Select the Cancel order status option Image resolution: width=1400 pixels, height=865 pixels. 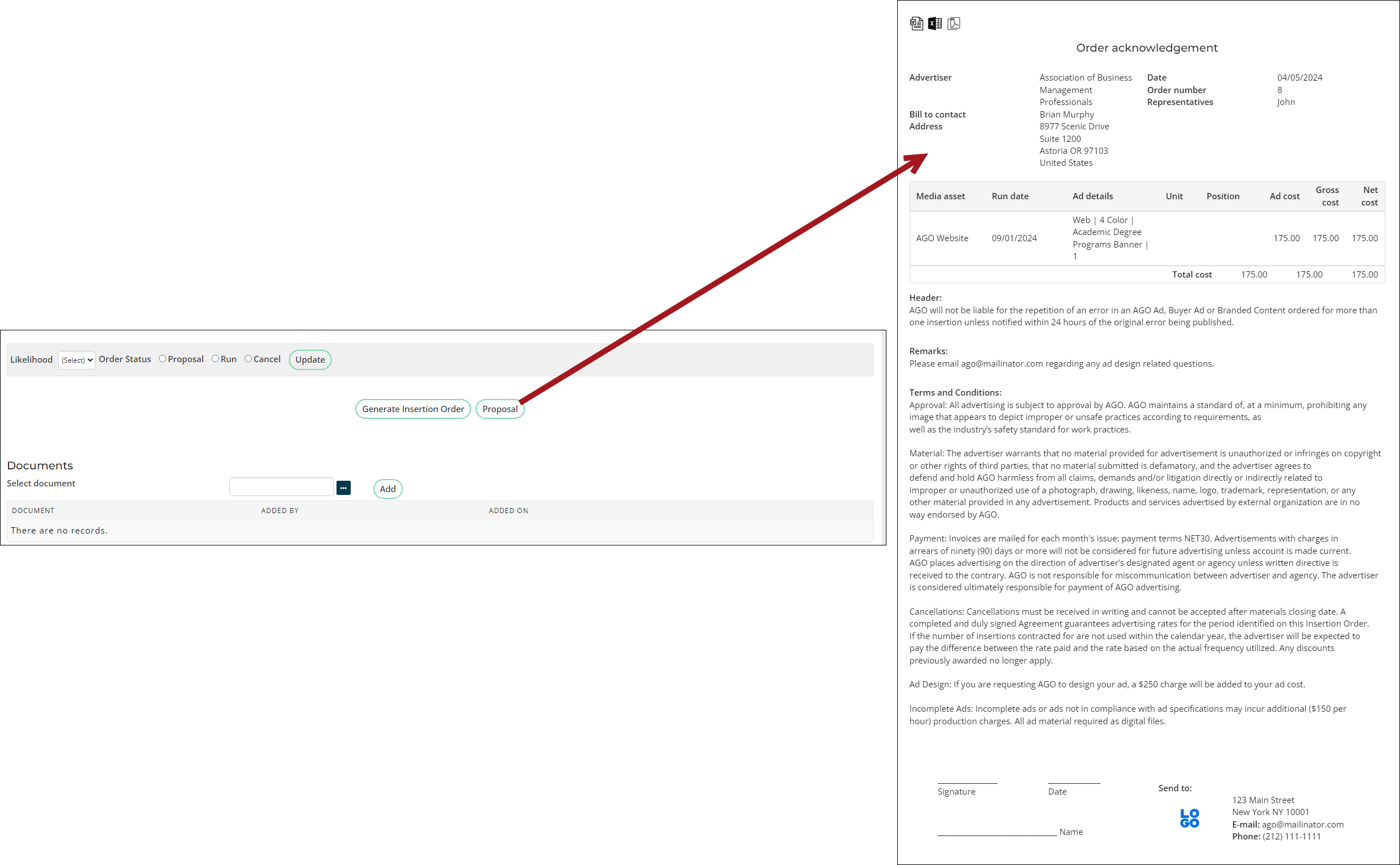(249, 359)
